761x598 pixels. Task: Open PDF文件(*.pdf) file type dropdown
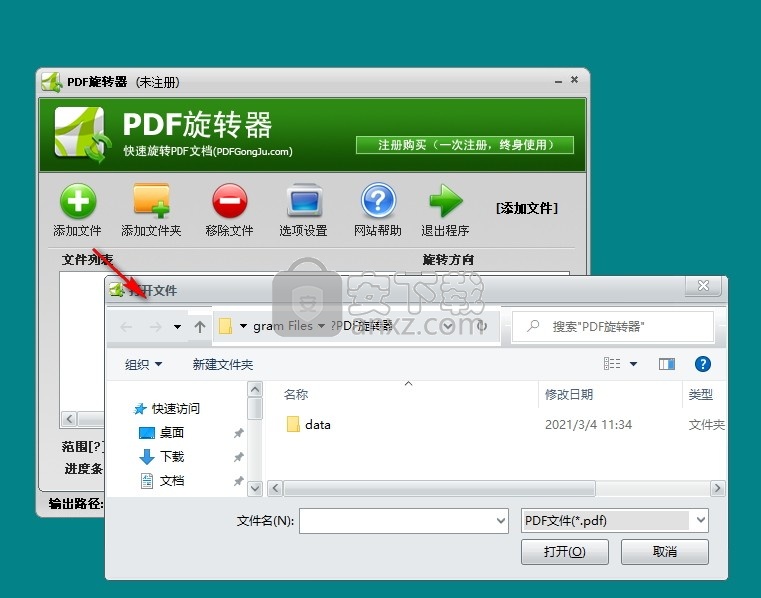point(615,521)
